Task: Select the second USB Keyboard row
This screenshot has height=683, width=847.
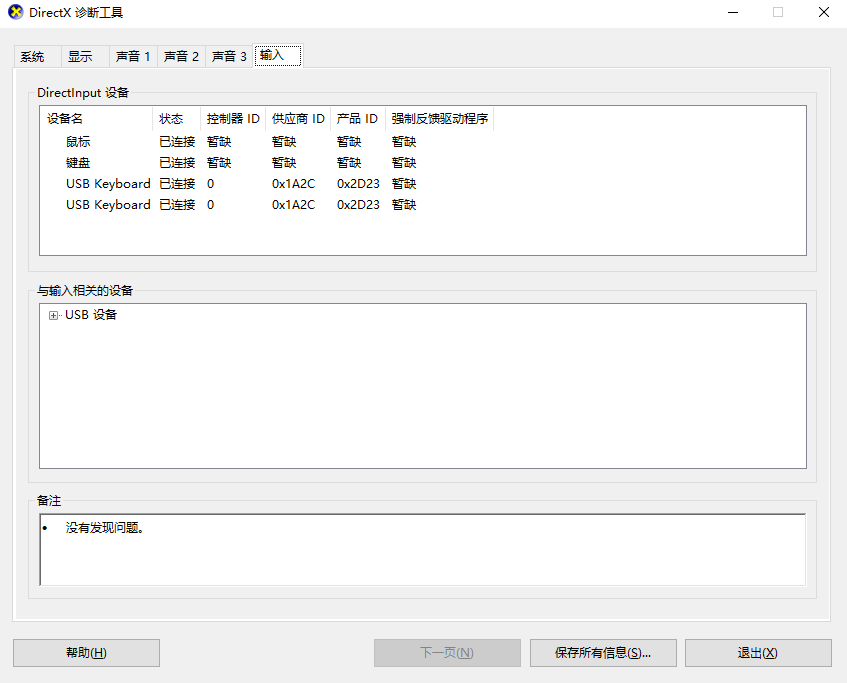Action: click(x=108, y=205)
